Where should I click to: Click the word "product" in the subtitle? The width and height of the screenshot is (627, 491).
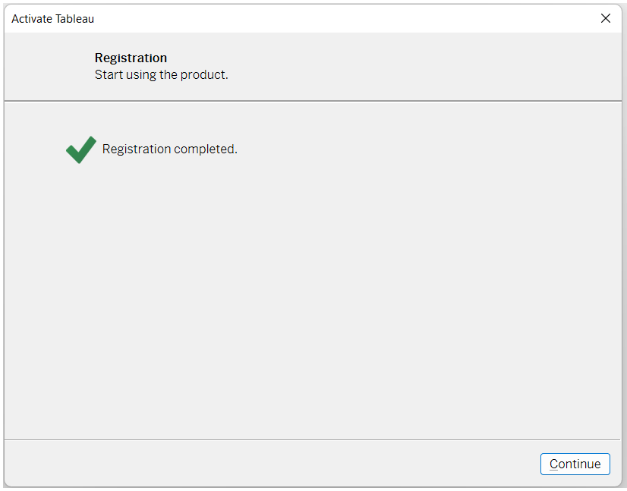[x=204, y=74]
